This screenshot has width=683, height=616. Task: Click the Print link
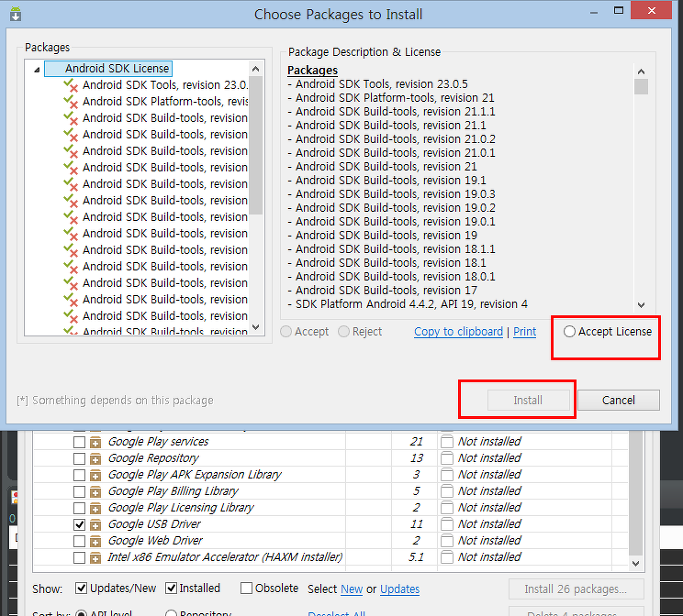coord(524,332)
